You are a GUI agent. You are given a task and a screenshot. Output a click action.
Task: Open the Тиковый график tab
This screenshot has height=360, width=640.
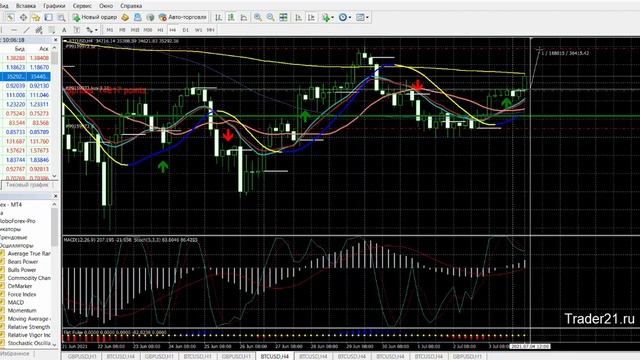[27, 185]
